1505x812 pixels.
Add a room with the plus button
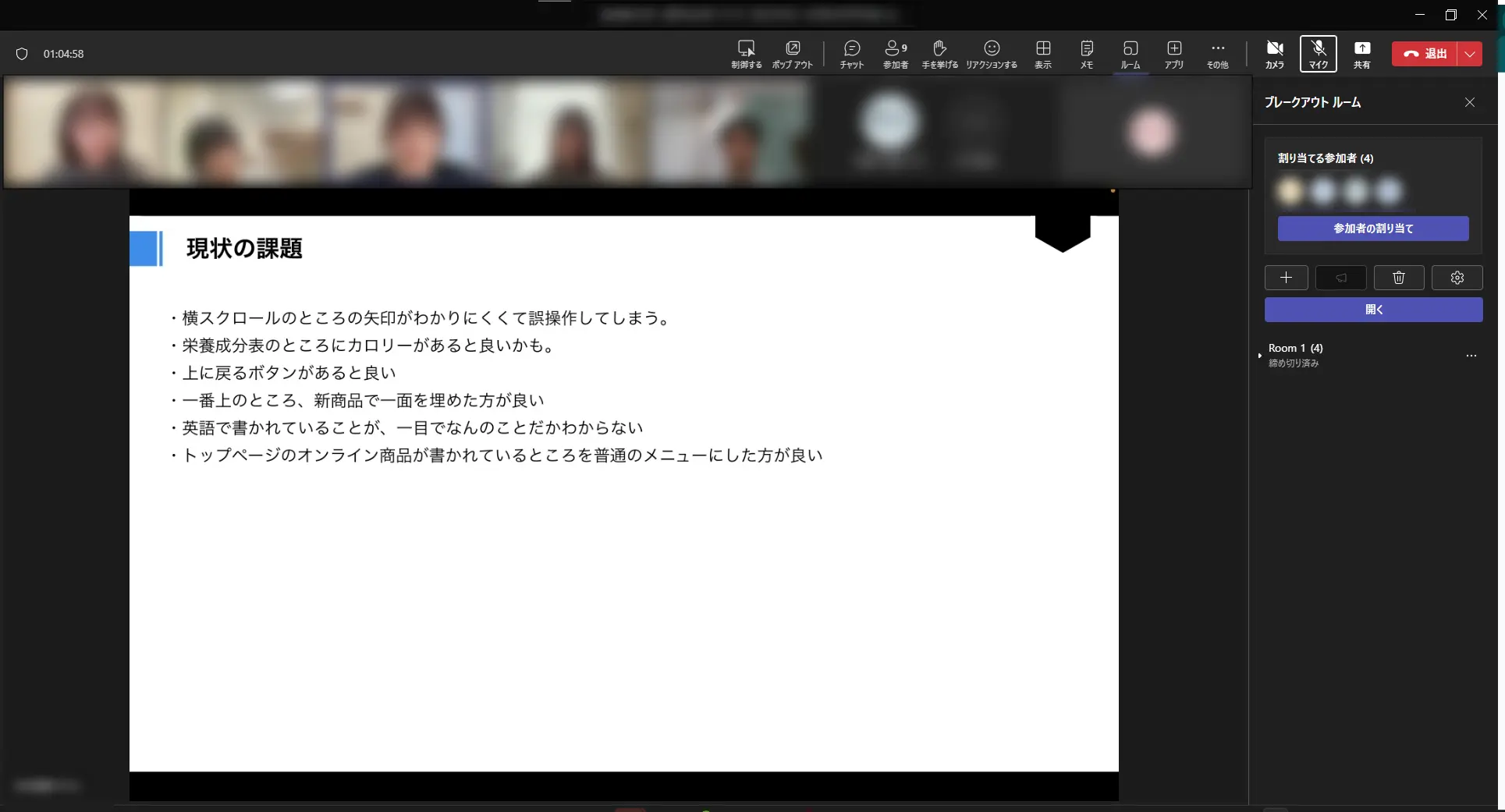(x=1287, y=278)
